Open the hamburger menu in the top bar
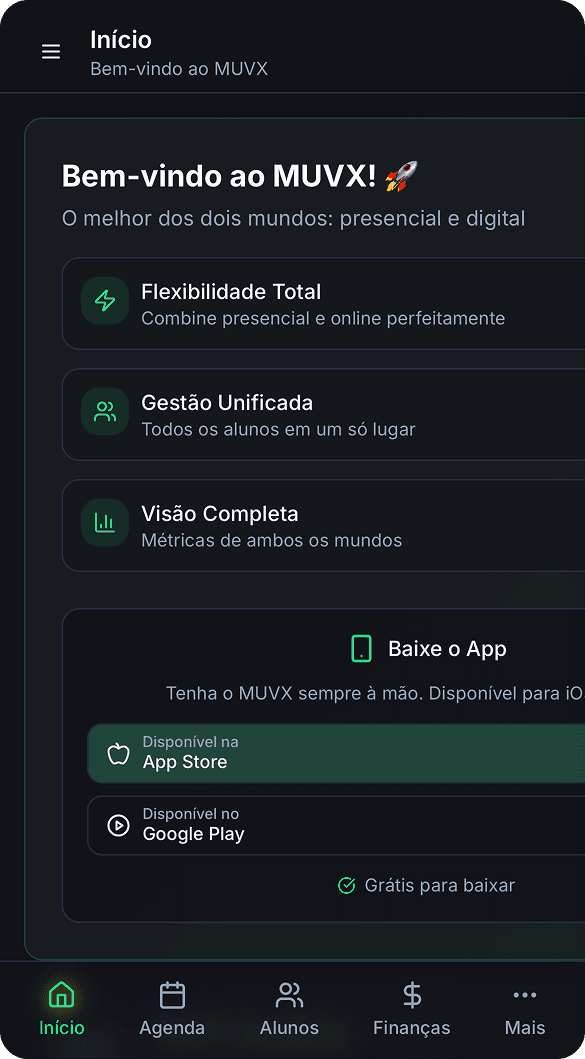Viewport: 585px width, 1059px height. (51, 52)
